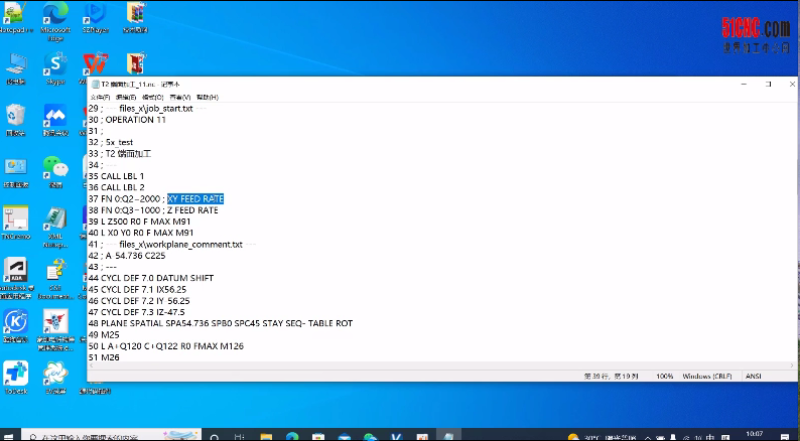Launch WeChat from the desktop
The height and width of the screenshot is (441, 800).
56,168
